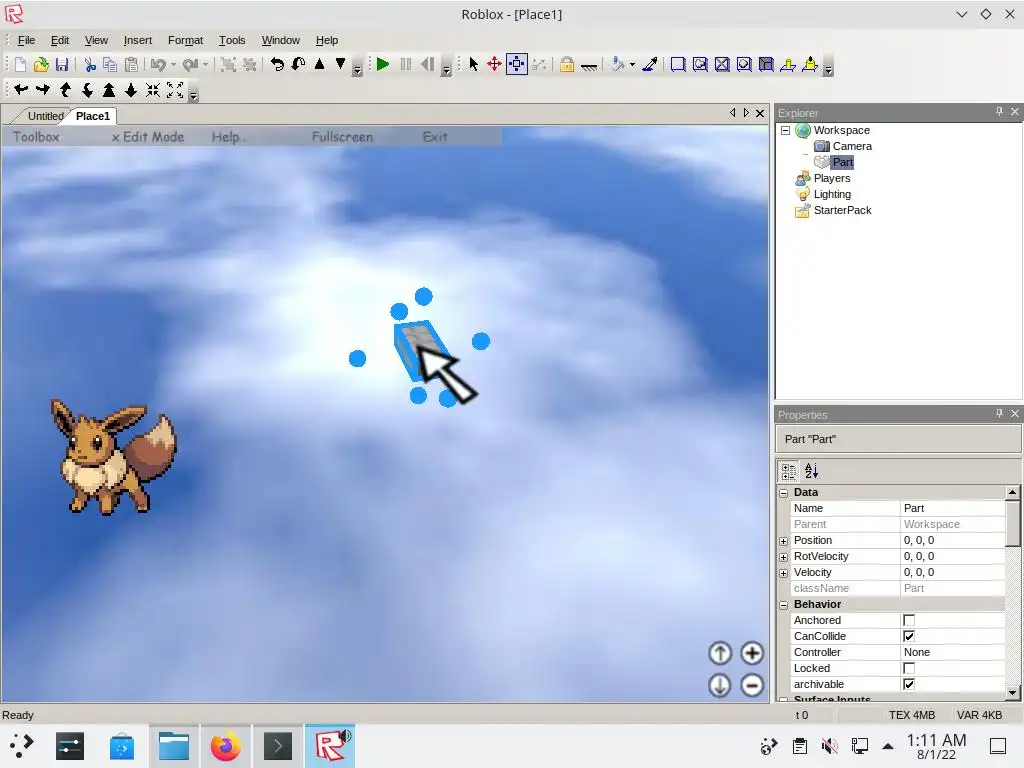Click the Reset rewind button
The width and height of the screenshot is (1024, 768).
(428, 64)
